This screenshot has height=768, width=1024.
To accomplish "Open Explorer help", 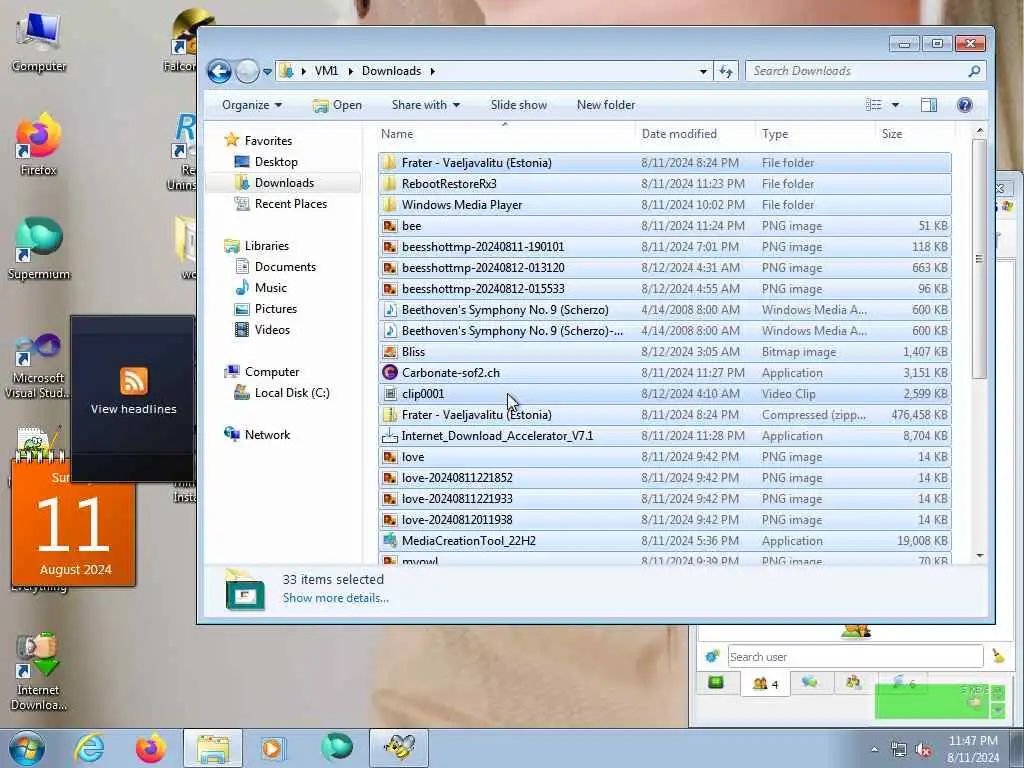I will (965, 105).
